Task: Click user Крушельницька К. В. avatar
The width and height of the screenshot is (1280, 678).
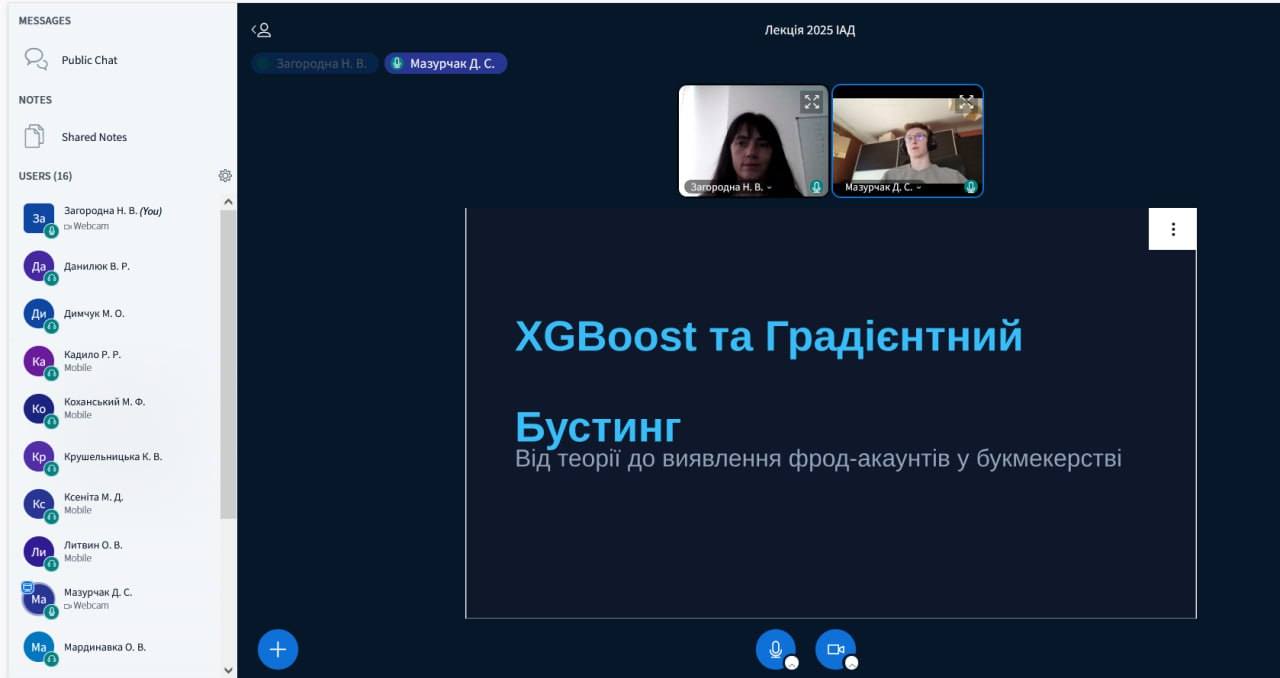Action: [39, 457]
